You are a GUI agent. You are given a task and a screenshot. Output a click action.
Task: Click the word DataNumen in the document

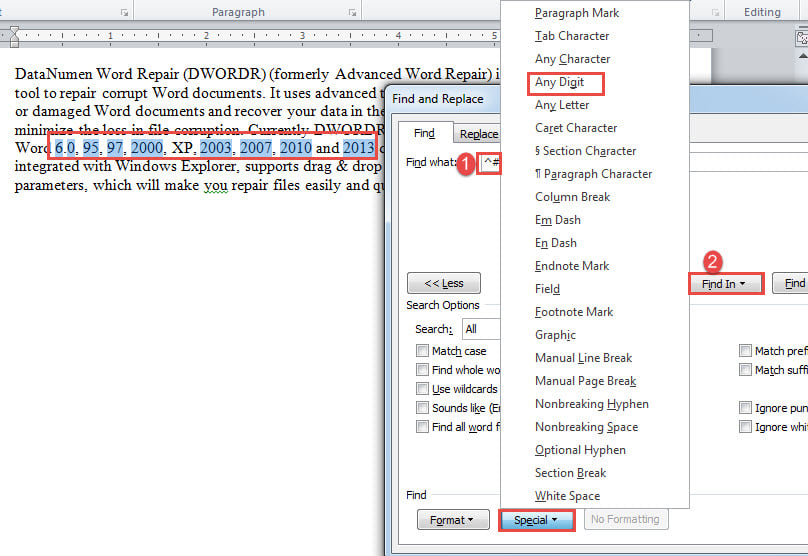pyautogui.click(x=53, y=74)
